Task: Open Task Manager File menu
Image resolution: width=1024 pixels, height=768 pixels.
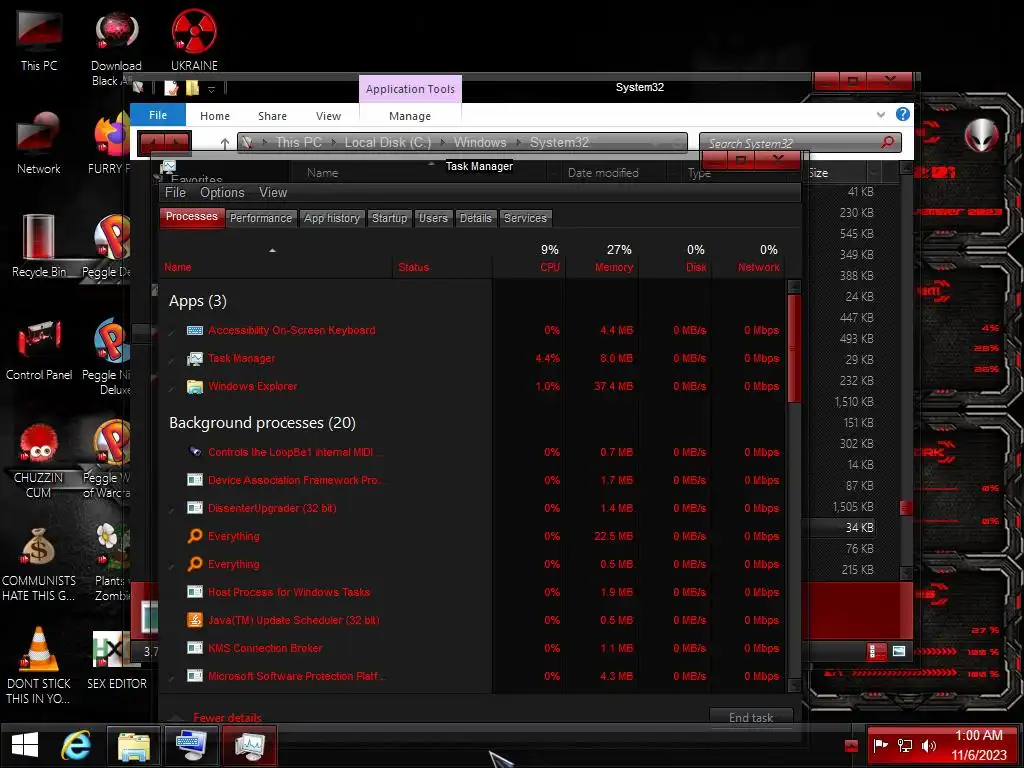Action: (175, 193)
